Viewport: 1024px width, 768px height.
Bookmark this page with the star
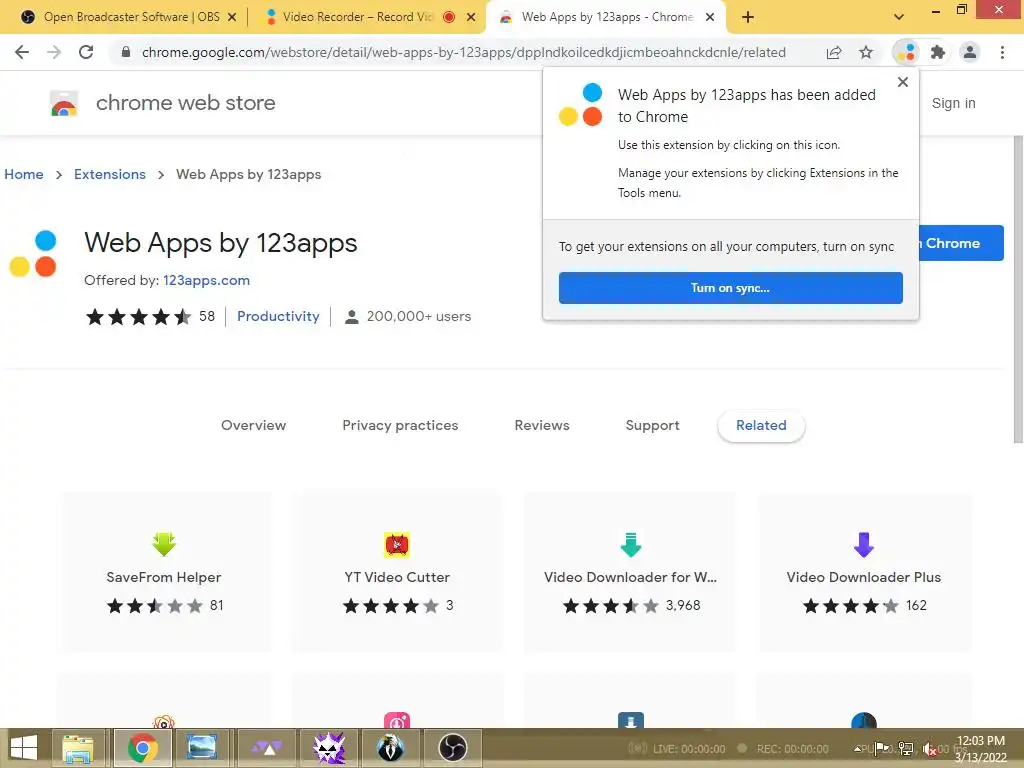[x=866, y=52]
